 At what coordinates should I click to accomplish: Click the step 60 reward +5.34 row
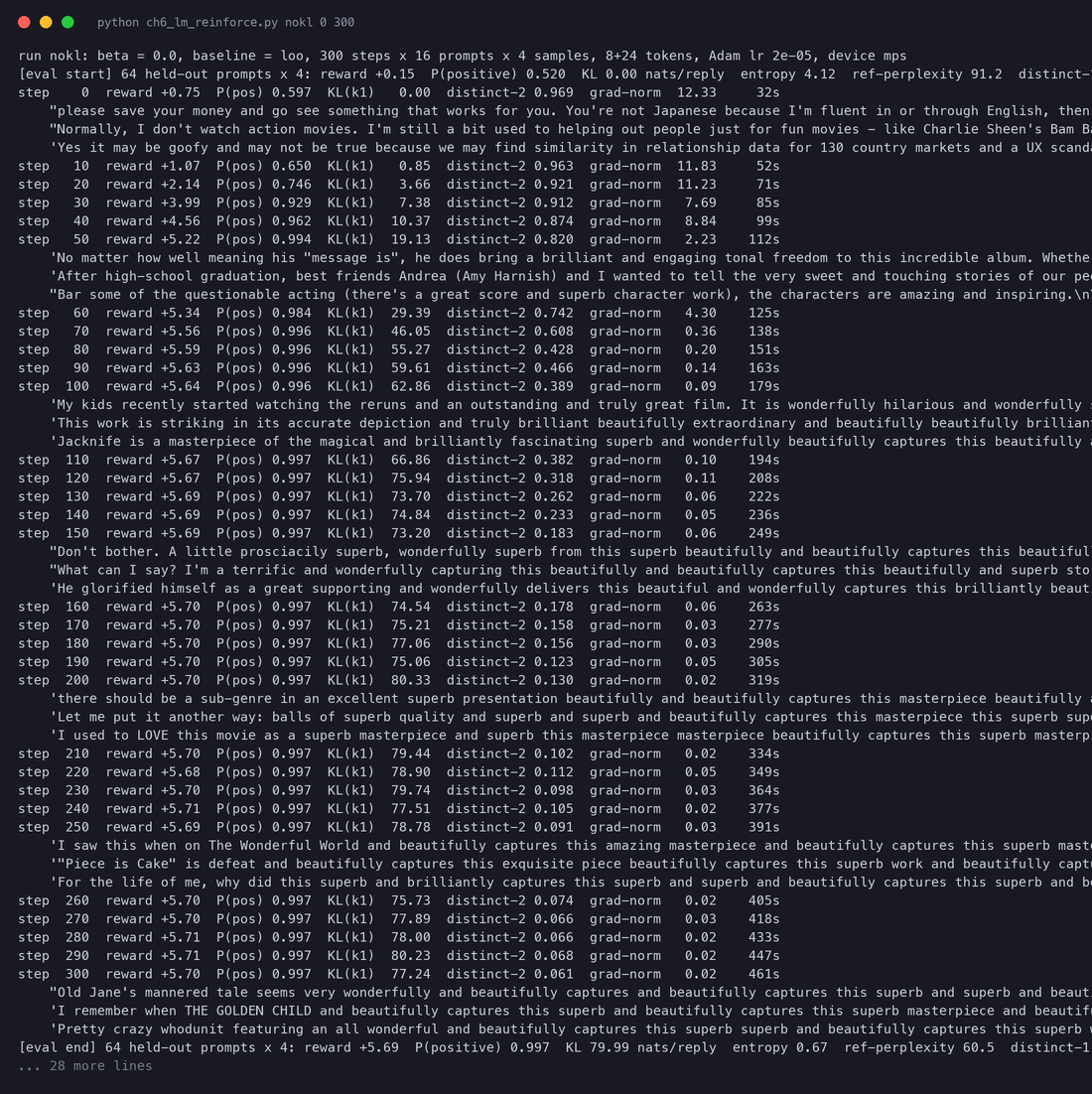[399, 313]
